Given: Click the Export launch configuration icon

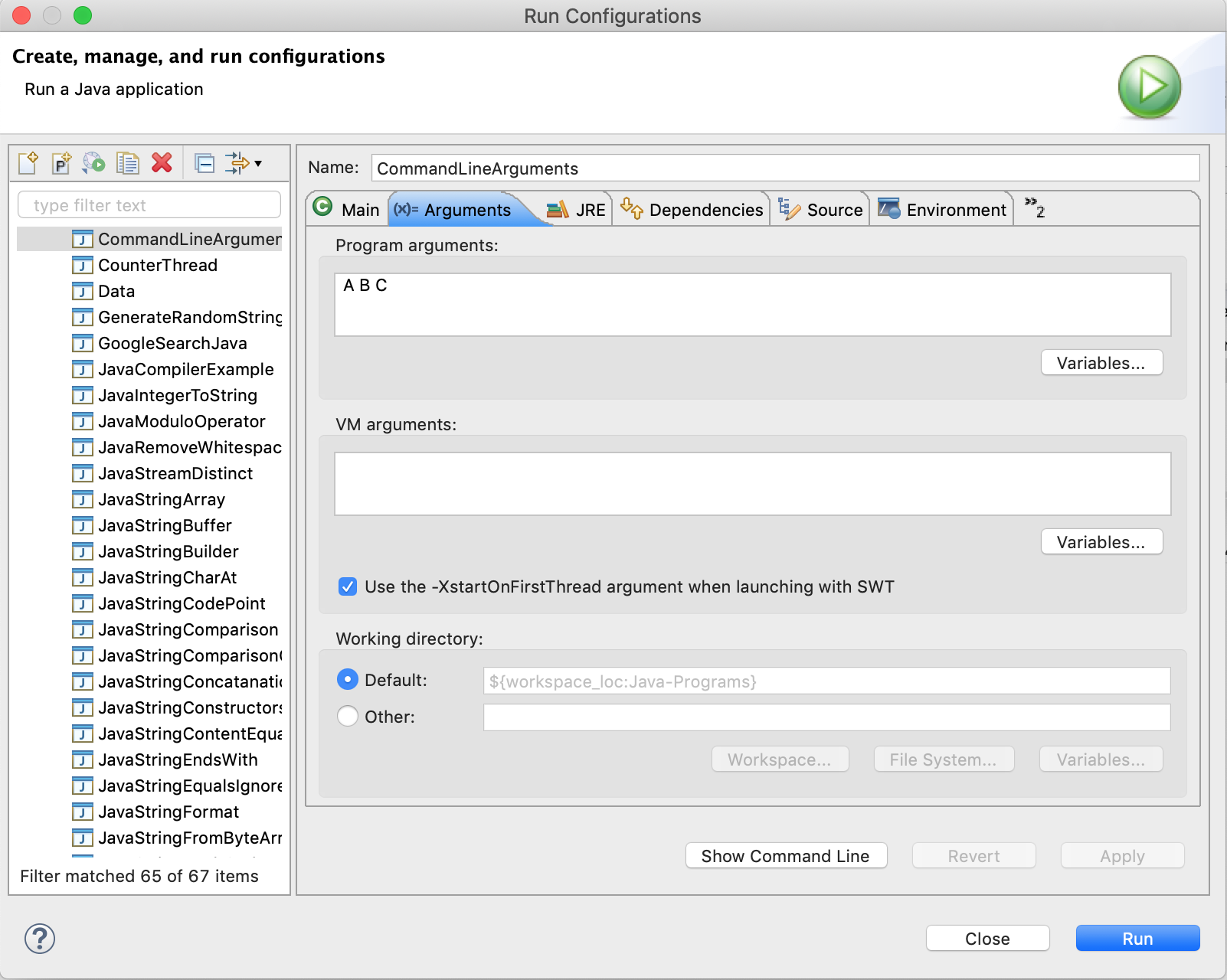Looking at the screenshot, I should 94,162.
